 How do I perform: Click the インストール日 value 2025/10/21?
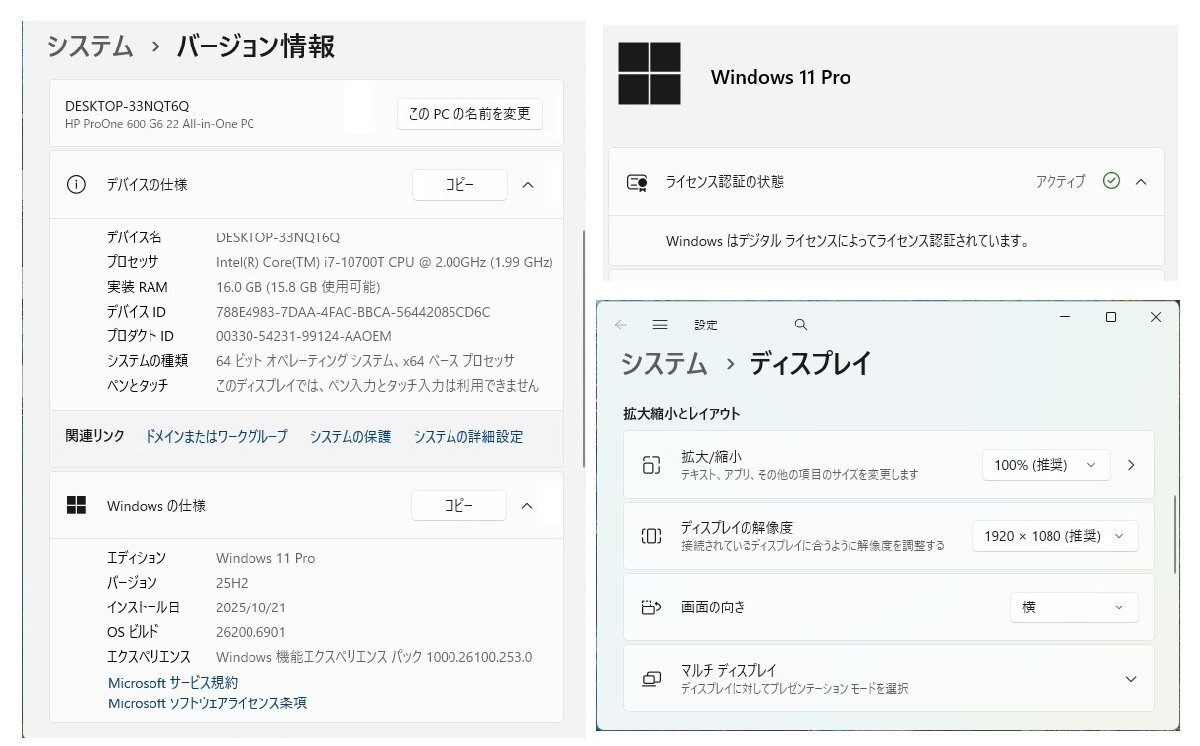tap(251, 607)
